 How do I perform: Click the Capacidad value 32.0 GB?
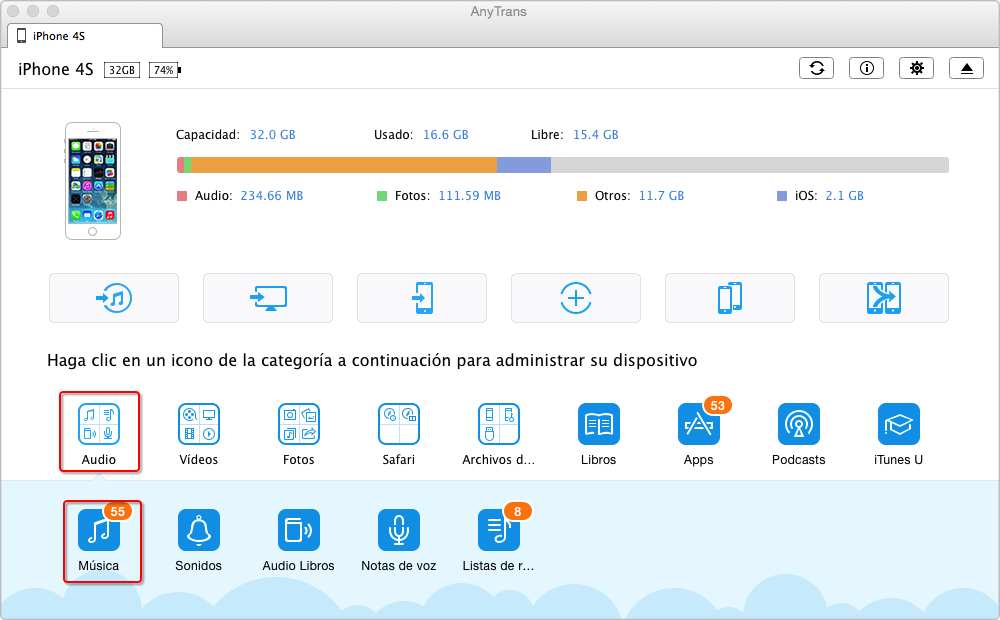click(x=272, y=135)
